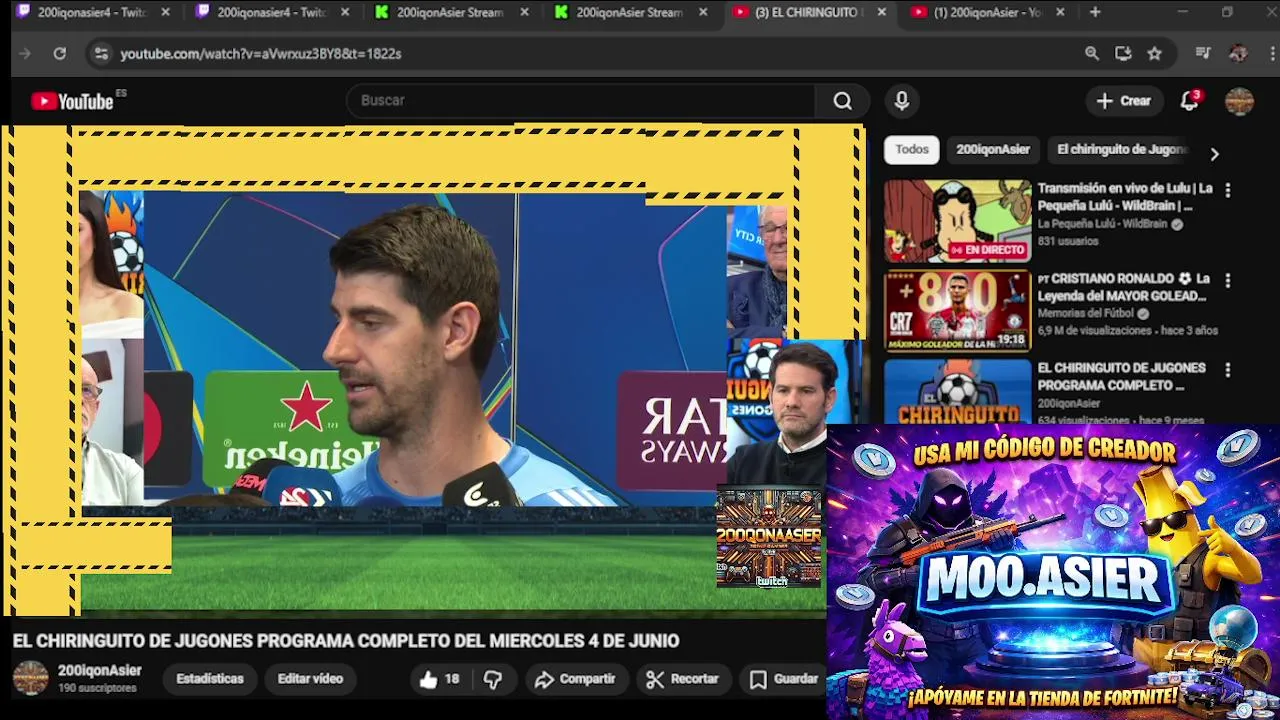The width and height of the screenshot is (1280, 720).
Task: Open the Crear create menu
Action: click(x=1123, y=101)
